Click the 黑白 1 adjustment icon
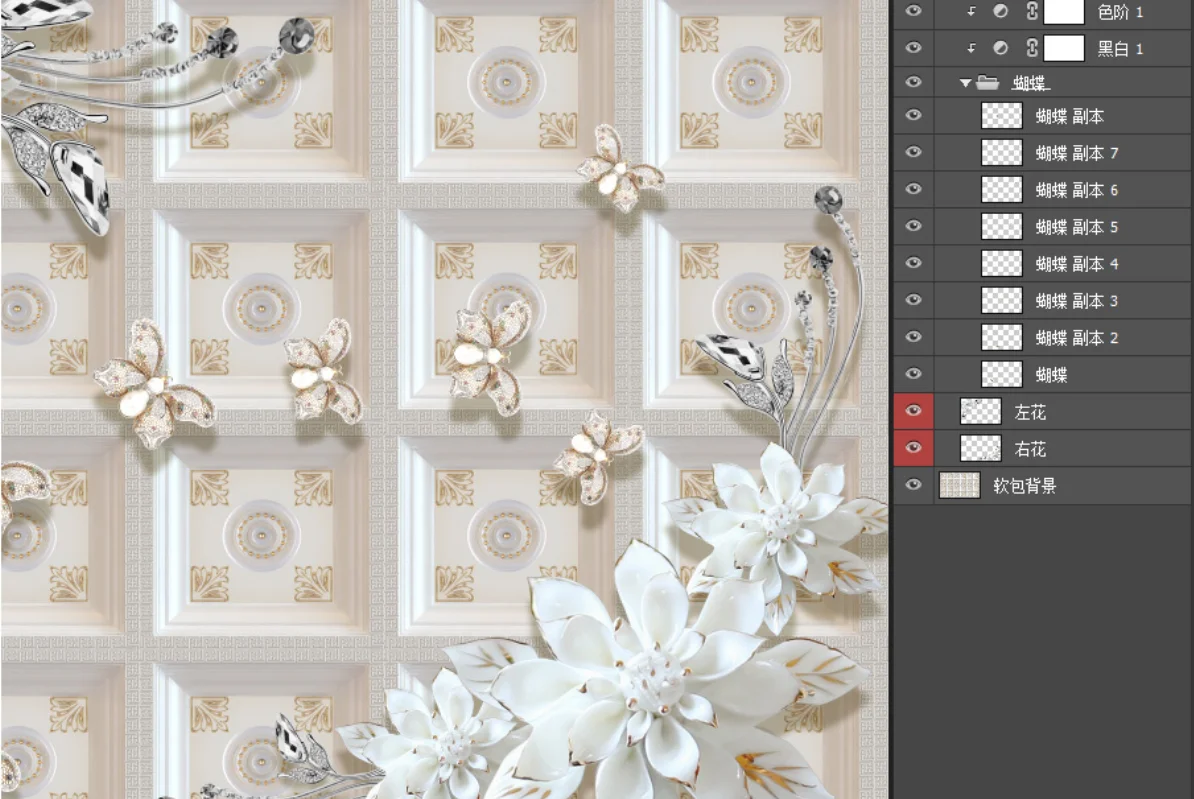 click(1001, 47)
